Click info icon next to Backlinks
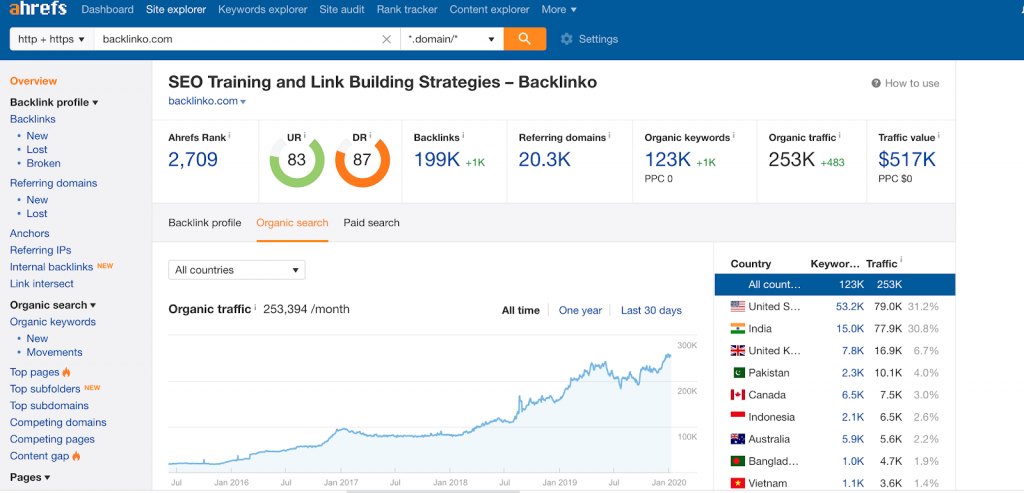 (x=463, y=136)
